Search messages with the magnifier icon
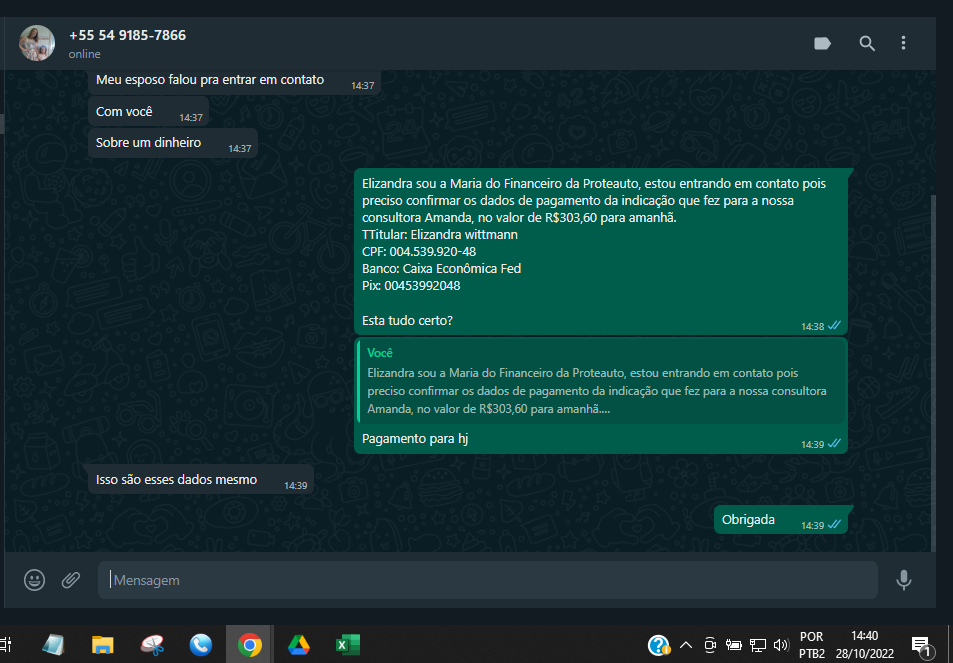The image size is (953, 663). coord(867,43)
